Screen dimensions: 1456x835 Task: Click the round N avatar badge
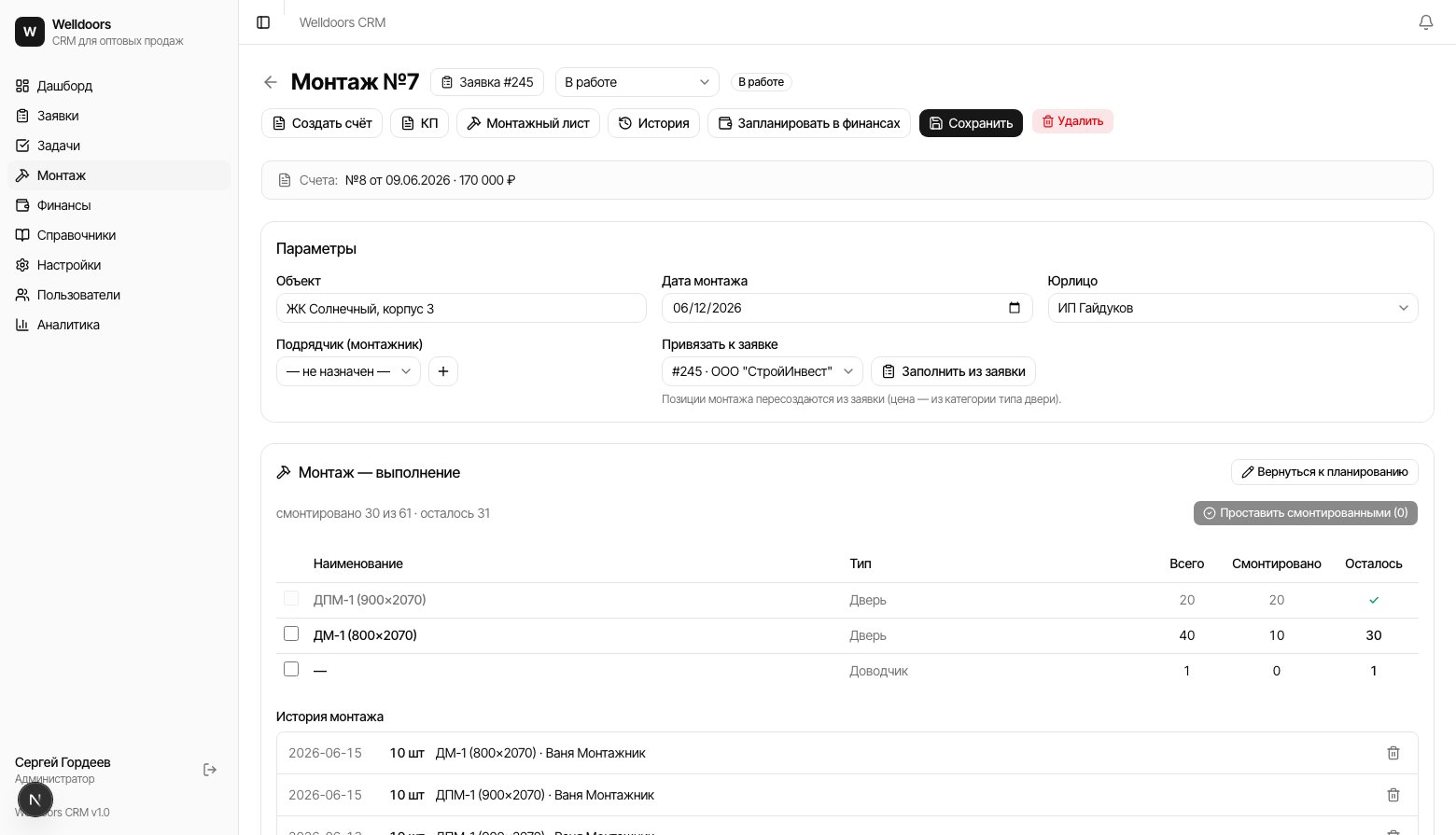(x=35, y=800)
